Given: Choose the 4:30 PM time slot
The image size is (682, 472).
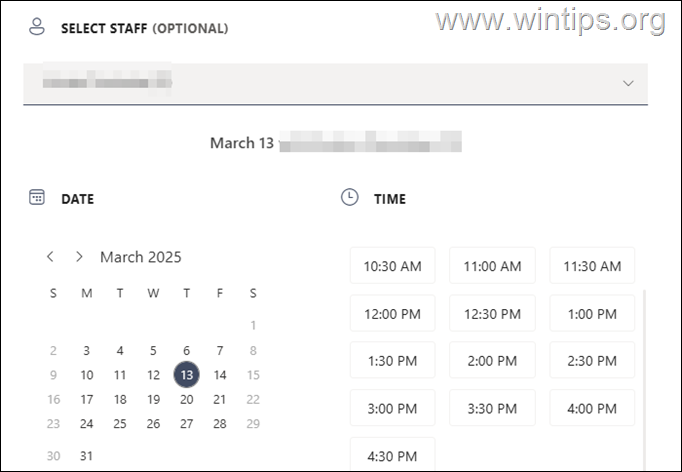Looking at the screenshot, I should [392, 454].
